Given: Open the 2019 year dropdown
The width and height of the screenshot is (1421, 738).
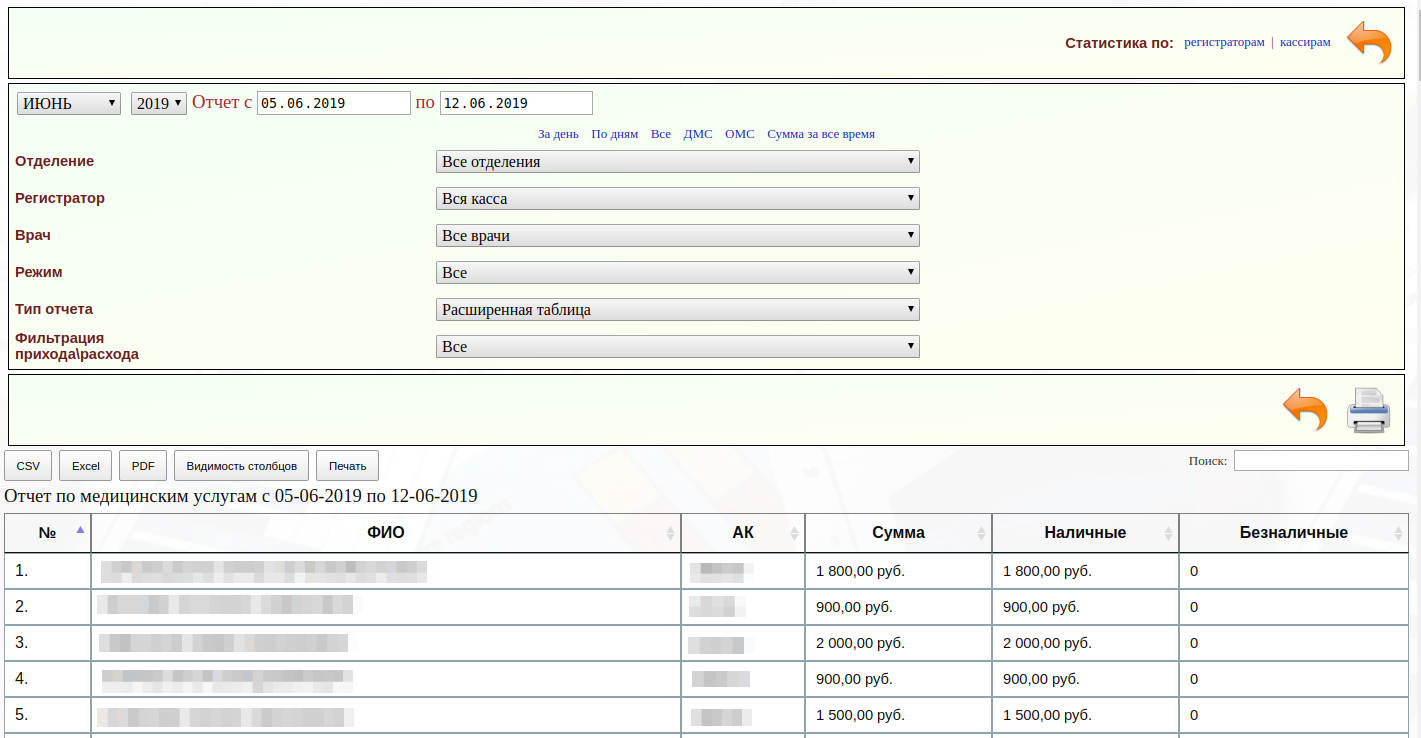Looking at the screenshot, I should [x=158, y=104].
